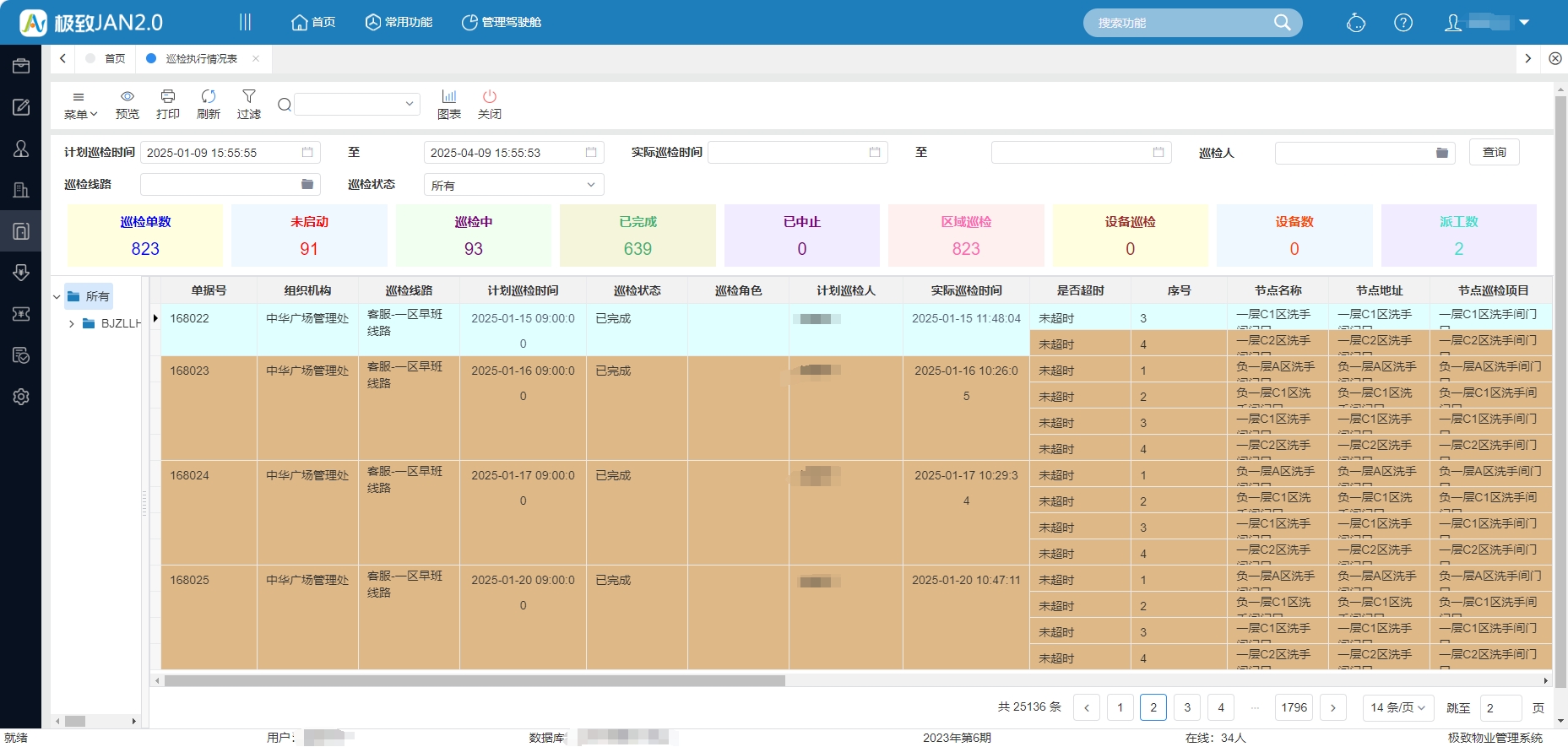Click the Preview eye icon
The width and height of the screenshot is (1568, 747).
point(127,104)
